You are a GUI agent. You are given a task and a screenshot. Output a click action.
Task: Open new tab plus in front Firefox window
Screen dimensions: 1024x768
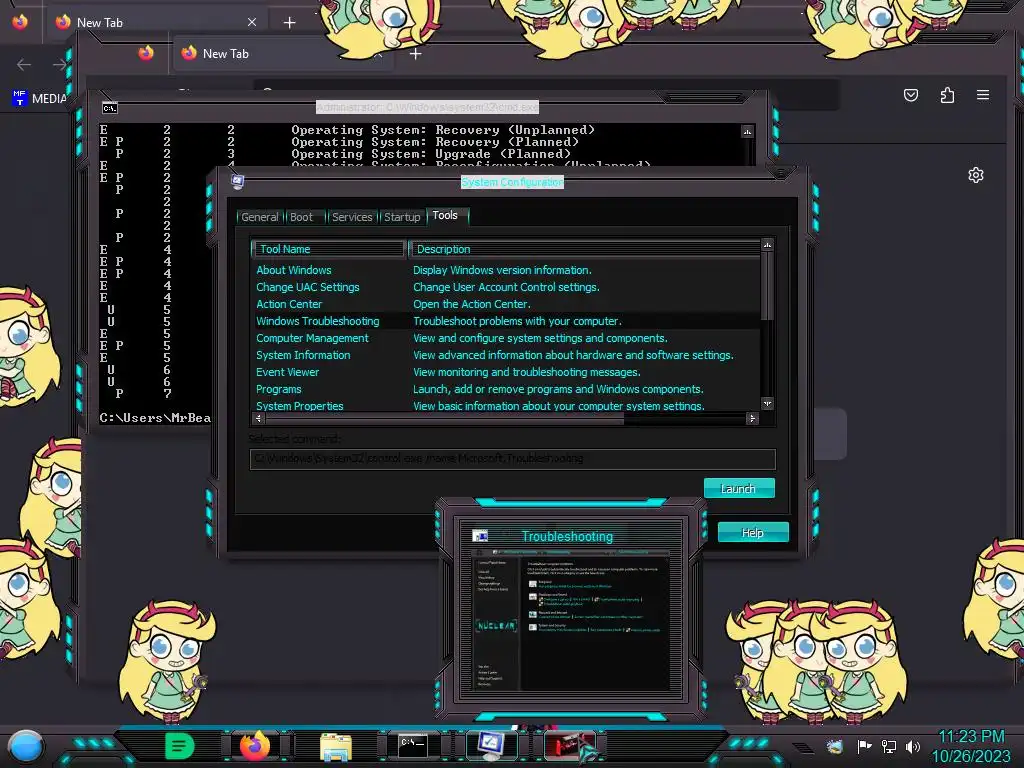[x=415, y=54]
